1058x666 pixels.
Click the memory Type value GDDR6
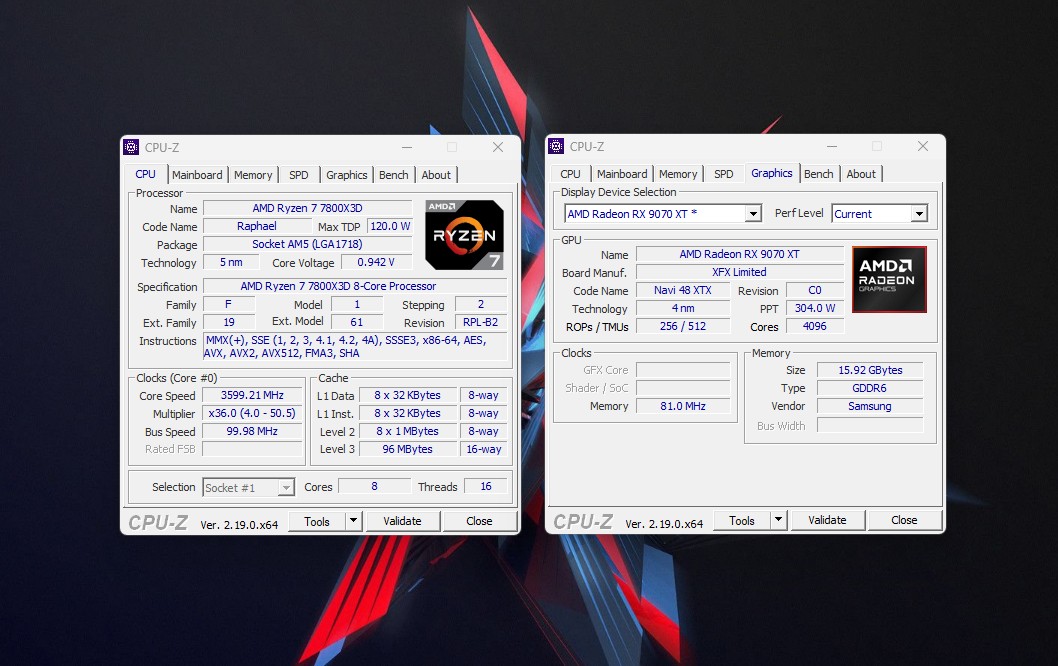pos(870,389)
